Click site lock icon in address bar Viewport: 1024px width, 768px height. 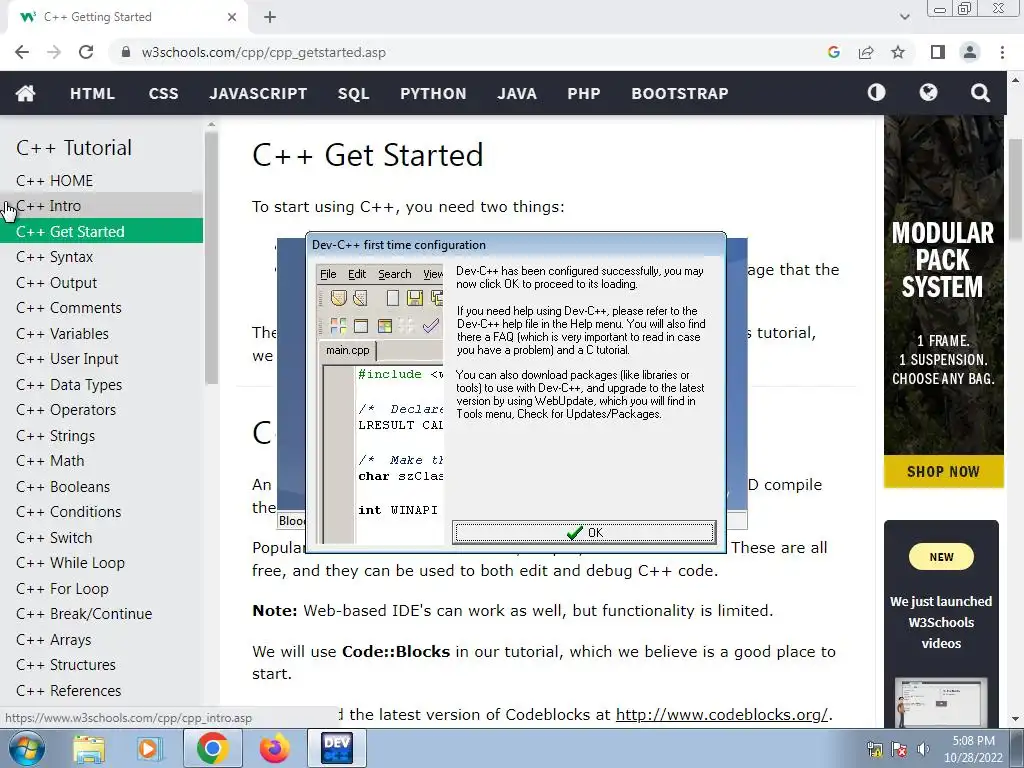126,52
